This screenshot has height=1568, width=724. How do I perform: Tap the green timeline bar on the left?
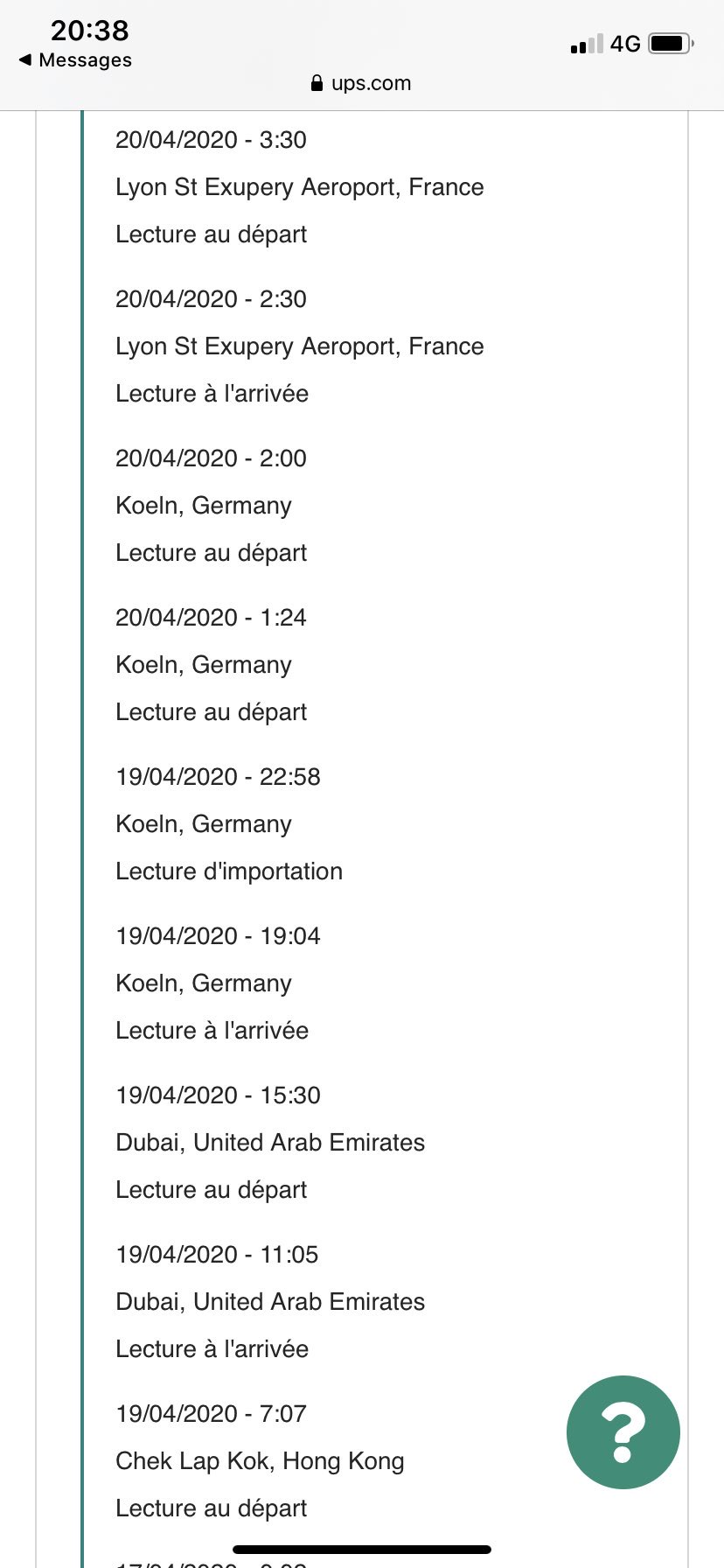(82, 839)
